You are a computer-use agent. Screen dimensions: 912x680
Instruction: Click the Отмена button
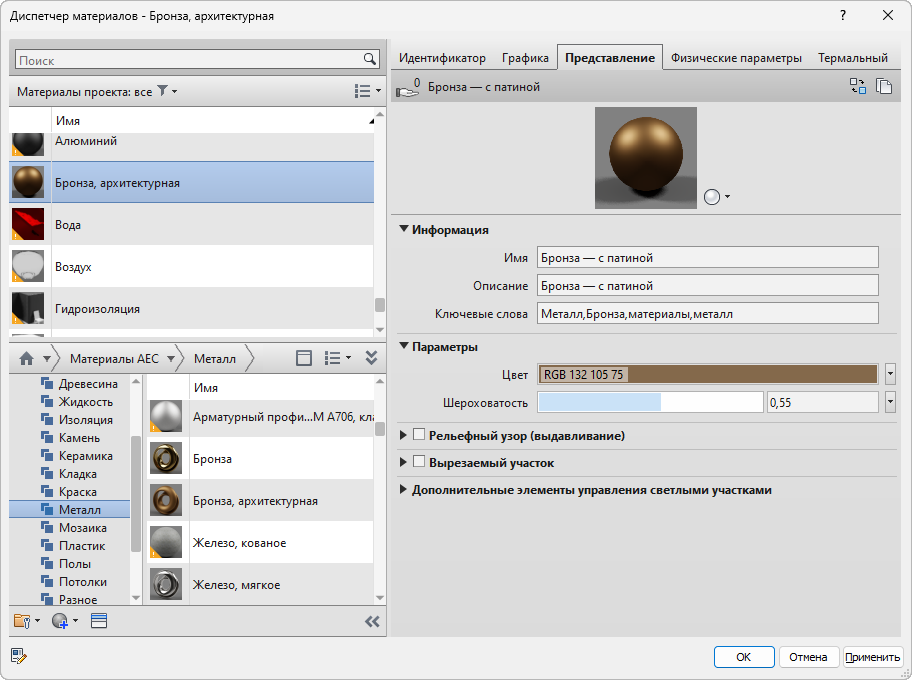click(808, 657)
